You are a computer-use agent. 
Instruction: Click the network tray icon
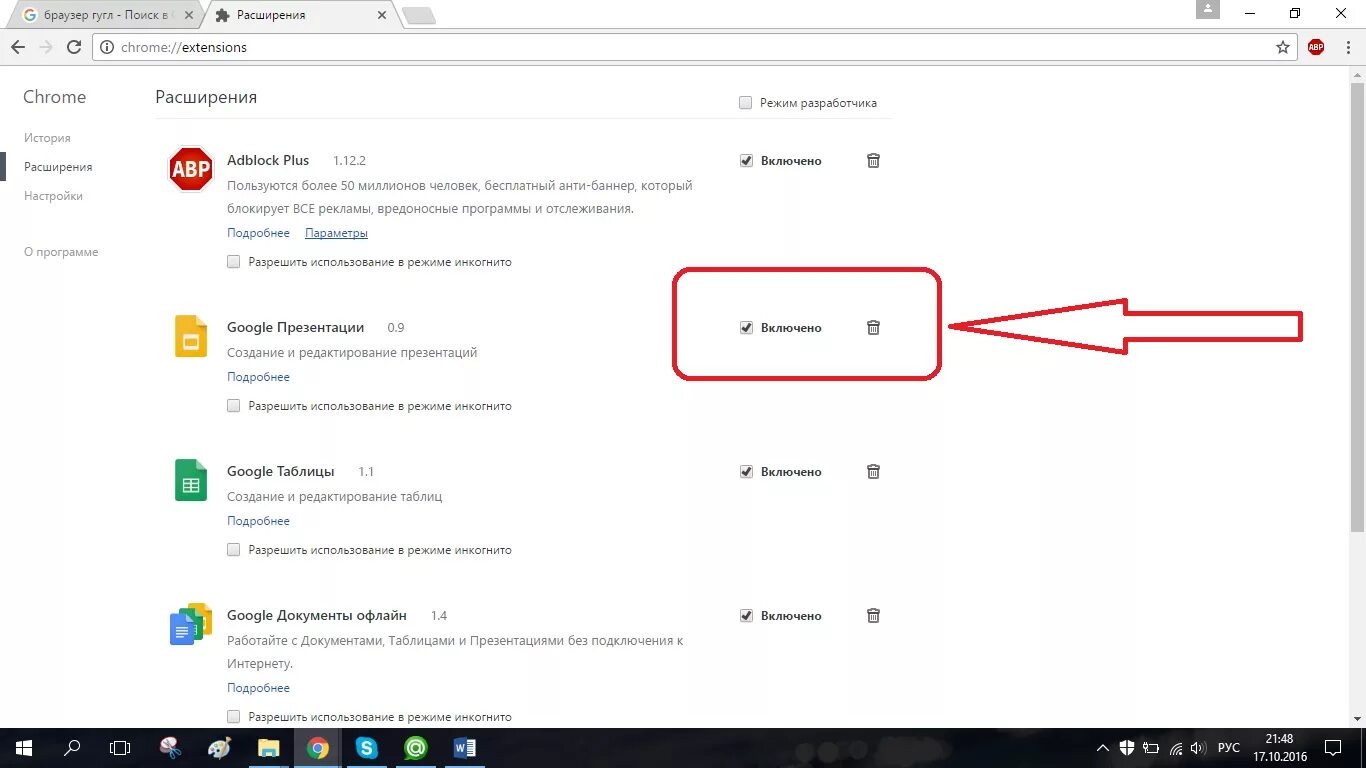pyautogui.click(x=1176, y=748)
